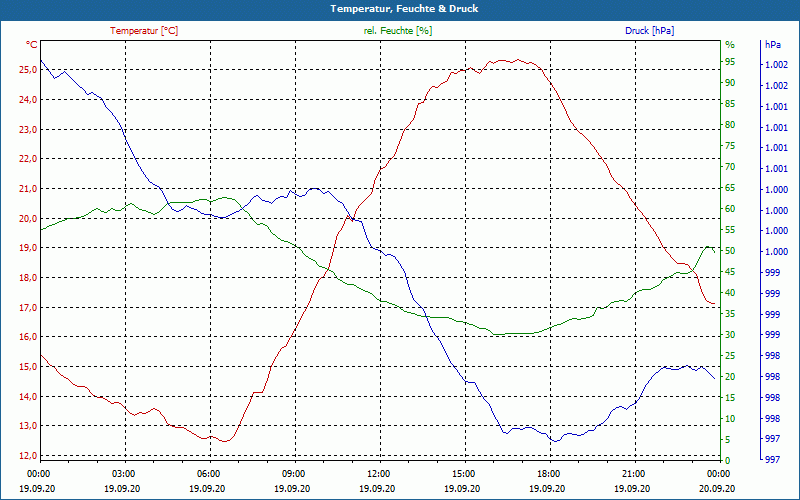
Task: Click temperature axis value '13,0'
Action: tap(28, 426)
